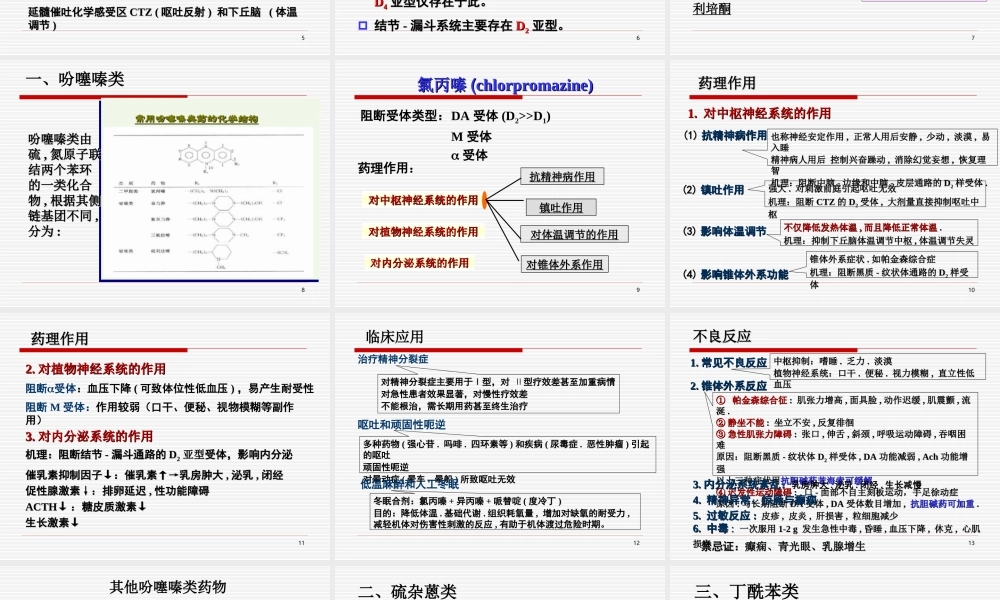This screenshot has height=600, width=1000.
Task: Select the line starting 阻断α受体
Action: (x=170, y=388)
